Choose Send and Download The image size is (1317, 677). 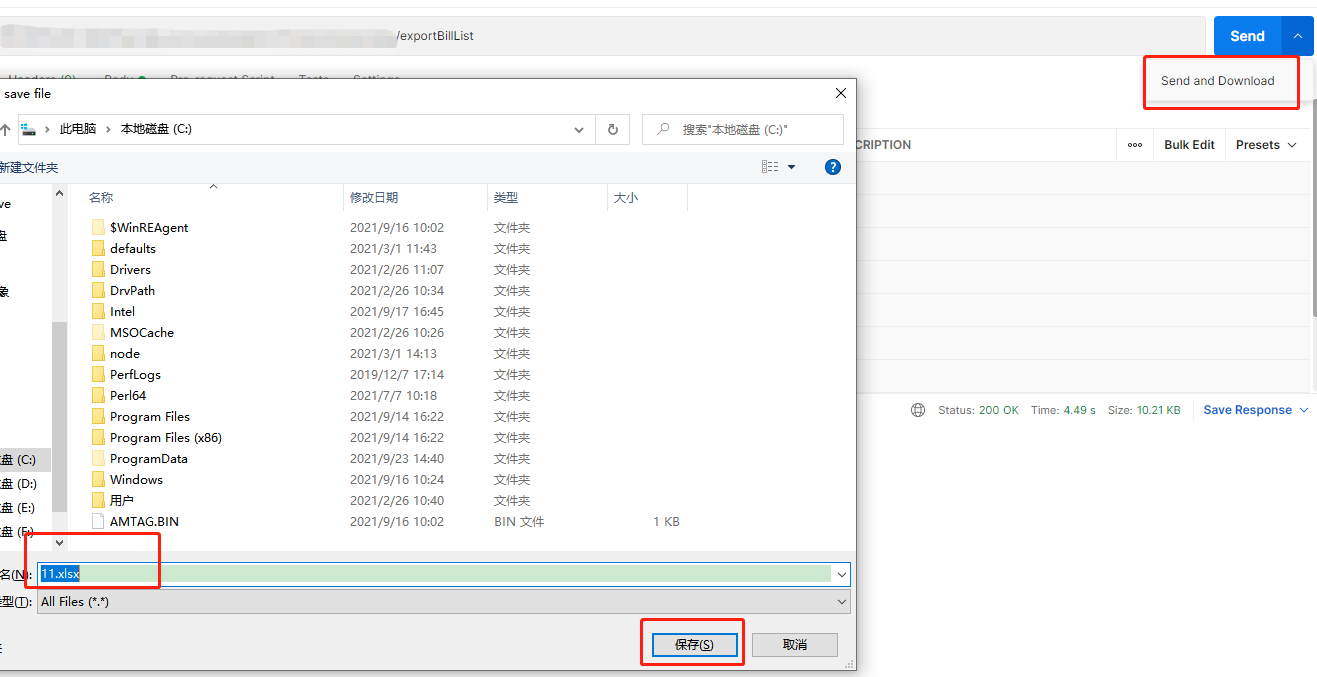(1219, 82)
